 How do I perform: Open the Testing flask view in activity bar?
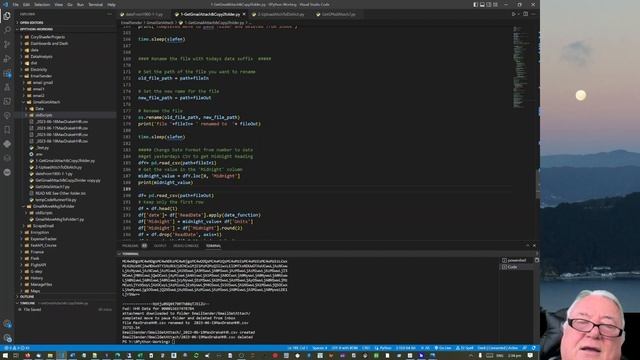tap(7, 87)
